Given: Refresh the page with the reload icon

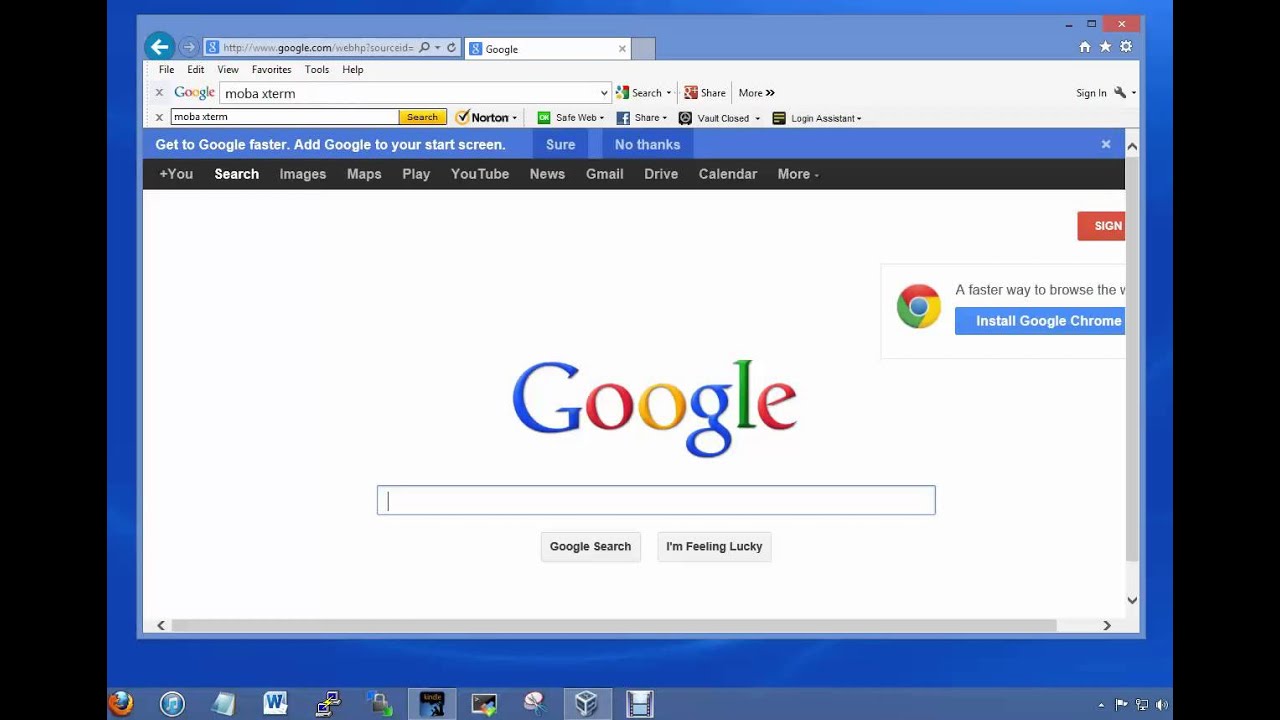Looking at the screenshot, I should (x=451, y=47).
